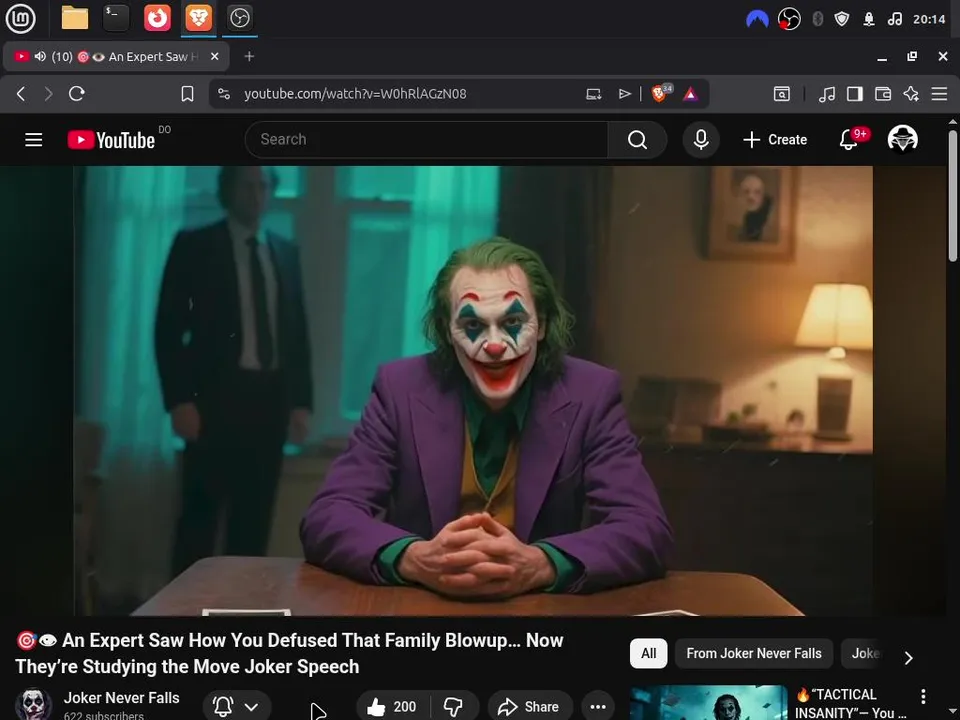This screenshot has width=960, height=720.
Task: View site information icon in address bar
Action: 224,94
